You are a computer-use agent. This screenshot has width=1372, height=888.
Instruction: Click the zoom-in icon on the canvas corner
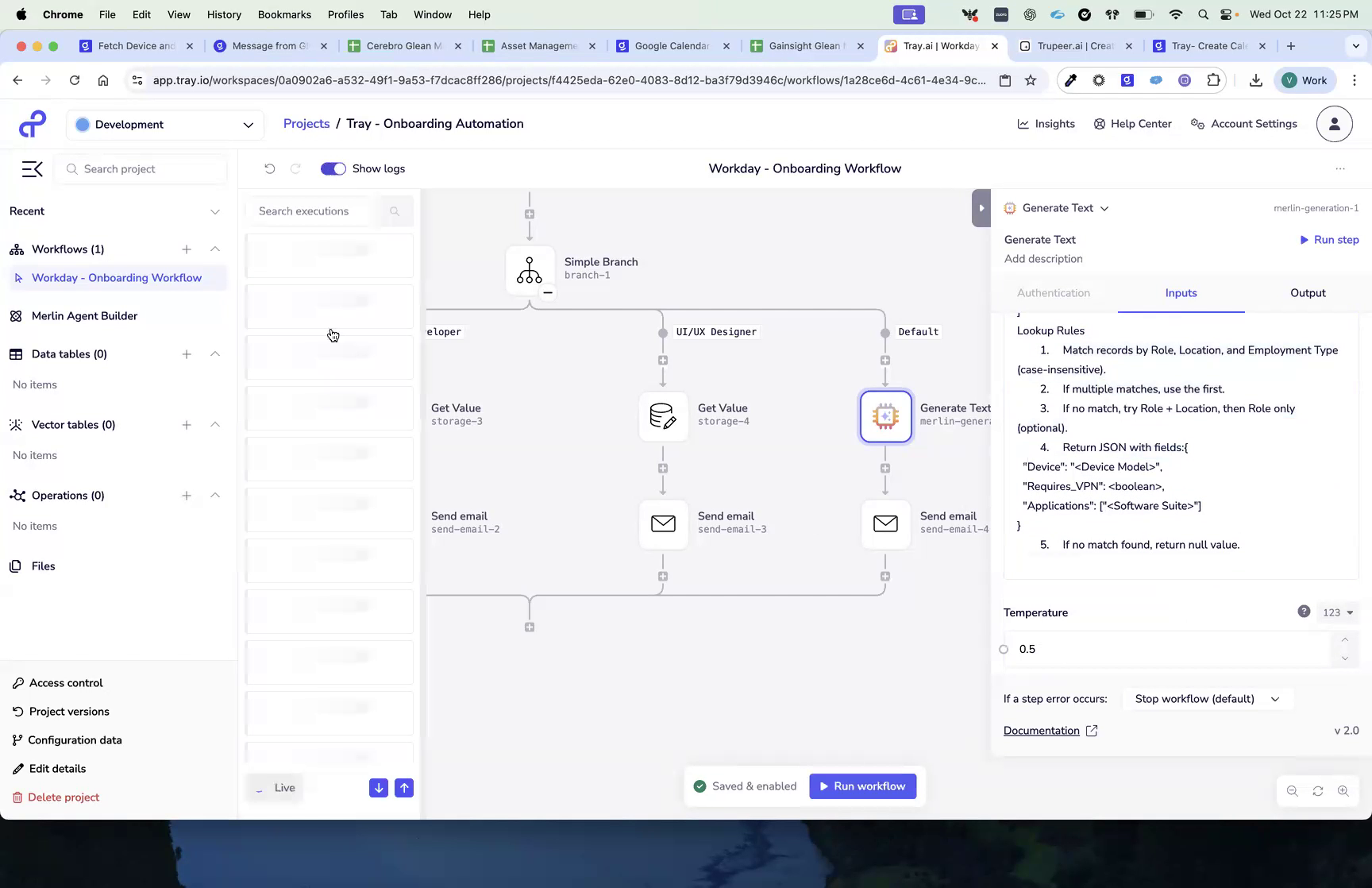[1343, 790]
